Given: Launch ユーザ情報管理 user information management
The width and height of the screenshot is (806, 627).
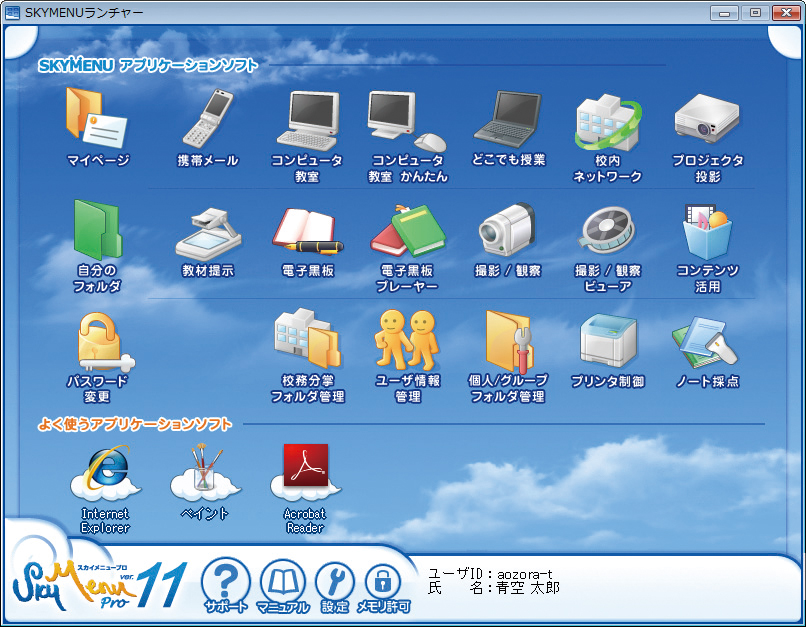Looking at the screenshot, I should point(405,340).
